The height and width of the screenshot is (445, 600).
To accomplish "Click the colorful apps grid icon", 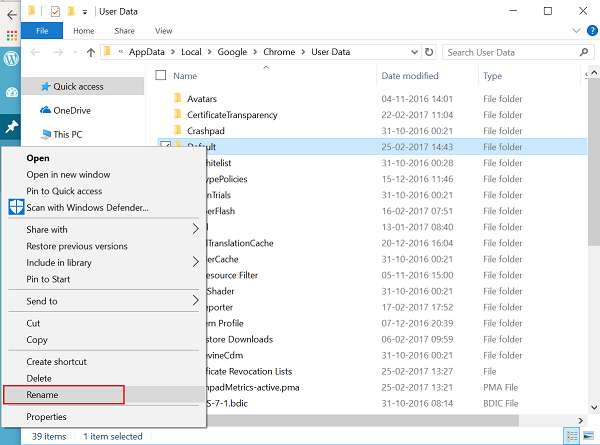I will pyautogui.click(x=12, y=36).
